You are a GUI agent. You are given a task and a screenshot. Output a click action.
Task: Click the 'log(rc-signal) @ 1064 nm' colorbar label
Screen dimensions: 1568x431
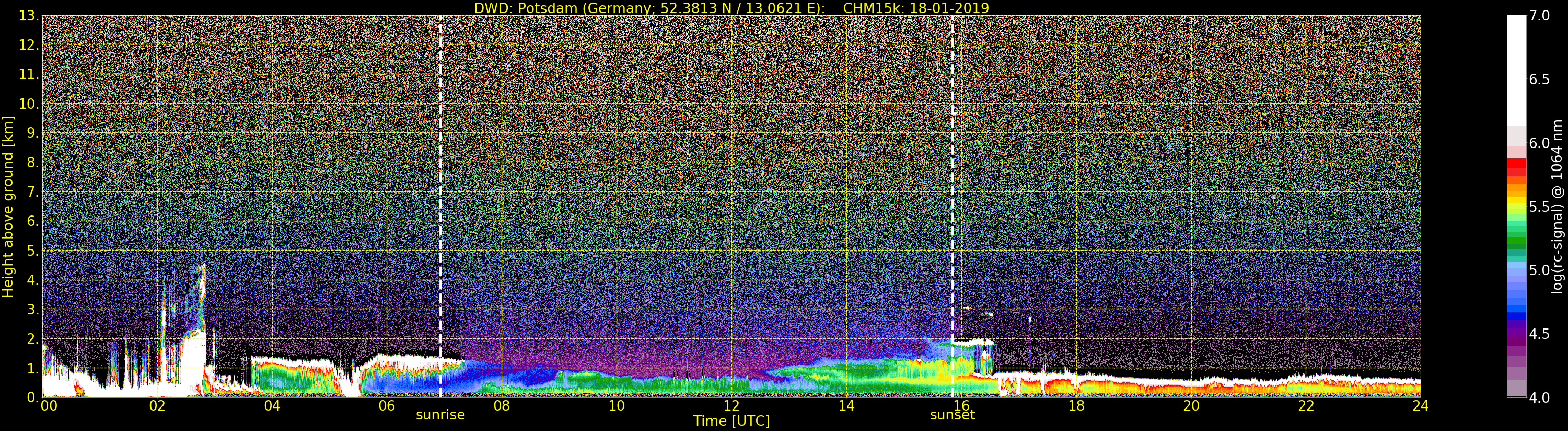(x=1557, y=206)
